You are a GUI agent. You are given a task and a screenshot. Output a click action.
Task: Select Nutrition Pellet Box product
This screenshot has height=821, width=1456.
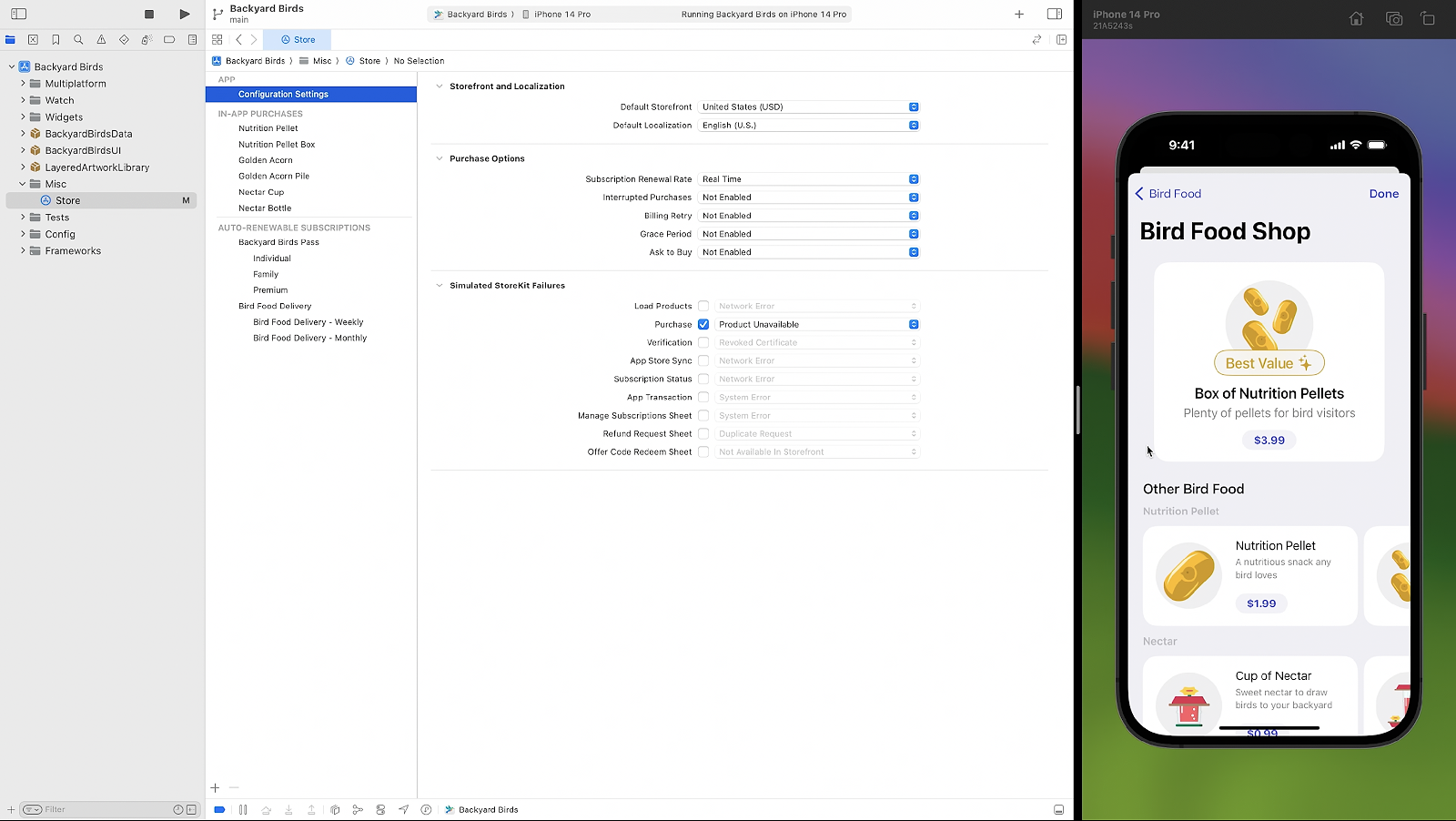pos(277,145)
